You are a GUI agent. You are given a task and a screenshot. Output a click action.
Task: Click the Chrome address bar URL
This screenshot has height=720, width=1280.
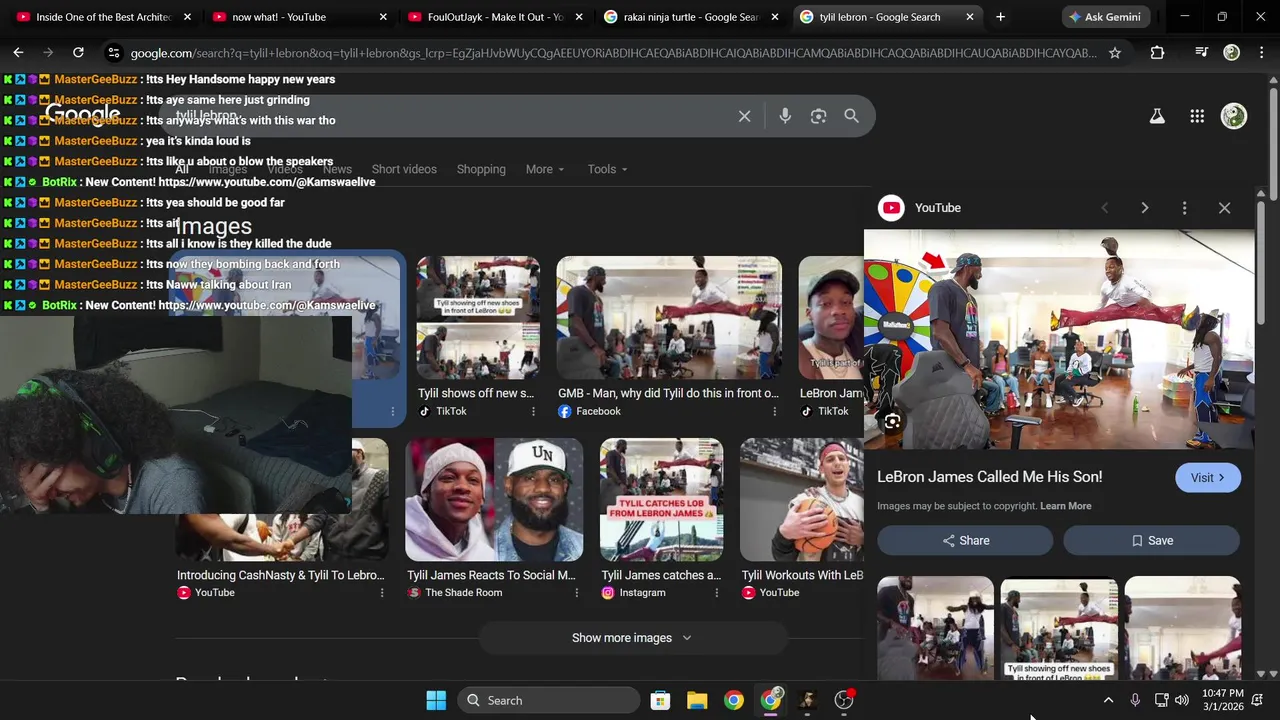(x=614, y=53)
